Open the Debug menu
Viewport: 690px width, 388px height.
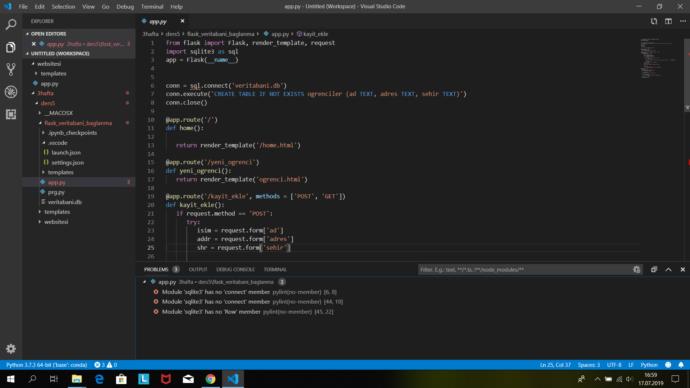coord(125,7)
